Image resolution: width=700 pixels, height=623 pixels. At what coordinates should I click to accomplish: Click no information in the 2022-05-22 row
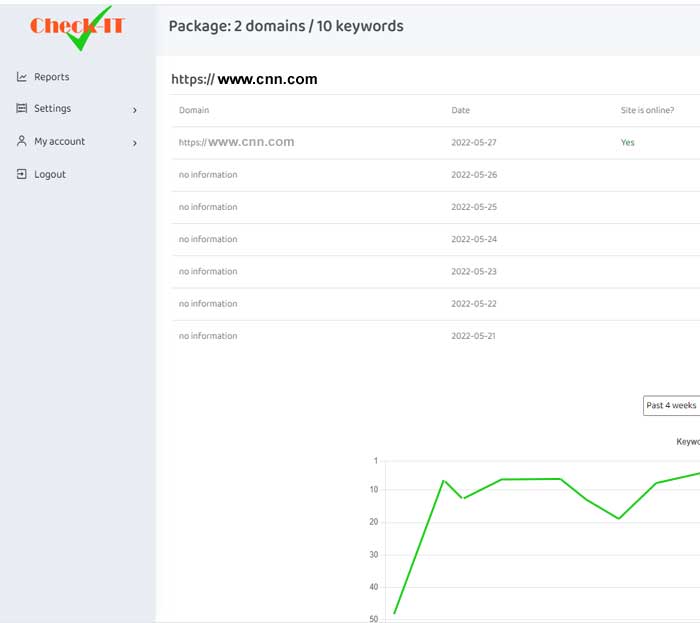click(208, 303)
